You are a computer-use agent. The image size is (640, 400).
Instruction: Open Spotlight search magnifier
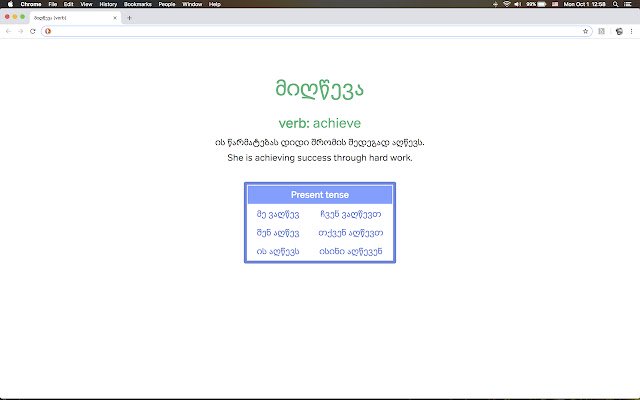pos(615,4)
